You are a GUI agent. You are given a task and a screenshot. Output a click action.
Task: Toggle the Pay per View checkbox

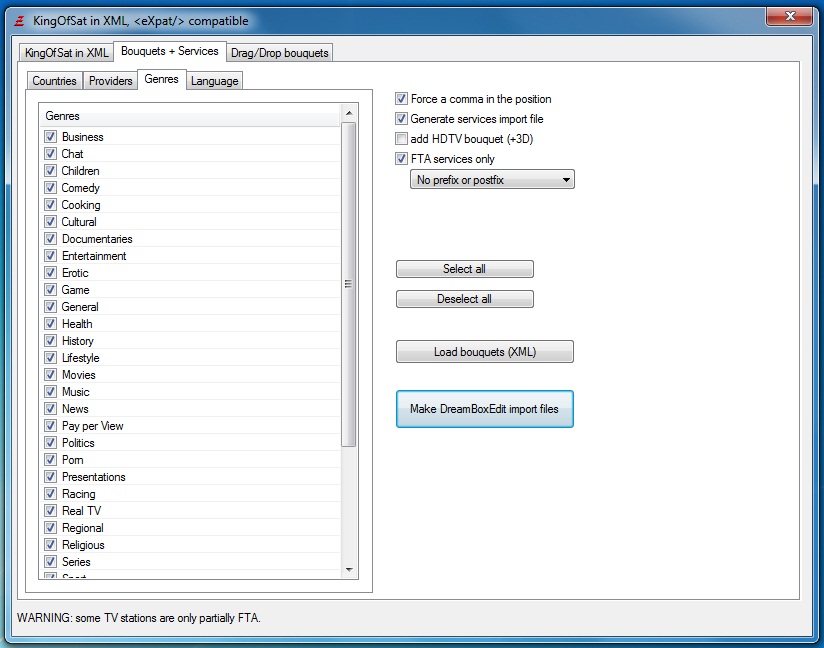pos(50,426)
